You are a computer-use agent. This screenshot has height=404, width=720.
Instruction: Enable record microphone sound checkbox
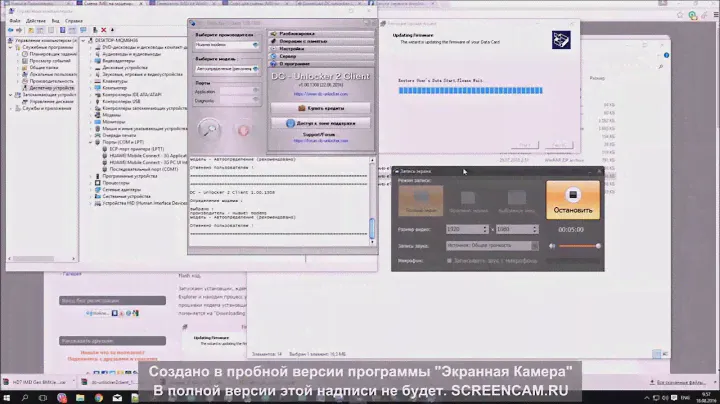[451, 261]
